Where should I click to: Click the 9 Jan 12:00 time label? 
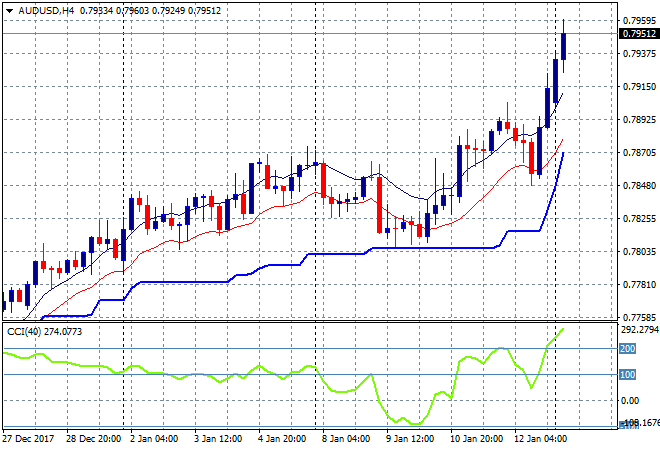[x=410, y=439]
